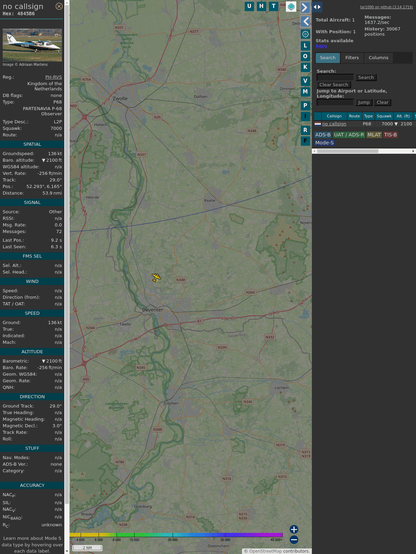Screen dimensions: 416x554
Task: Toggle the MLAT source filter
Action: click(374, 135)
